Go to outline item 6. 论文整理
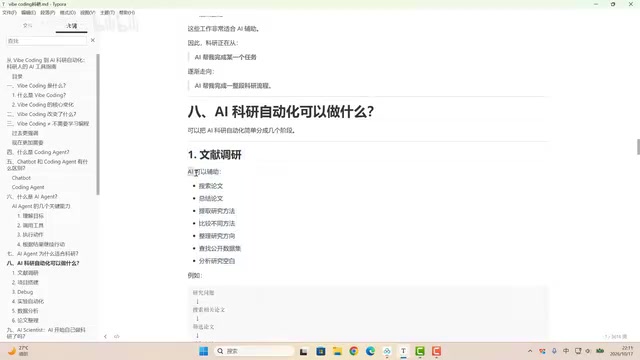The height and width of the screenshot is (360, 640). [25, 320]
